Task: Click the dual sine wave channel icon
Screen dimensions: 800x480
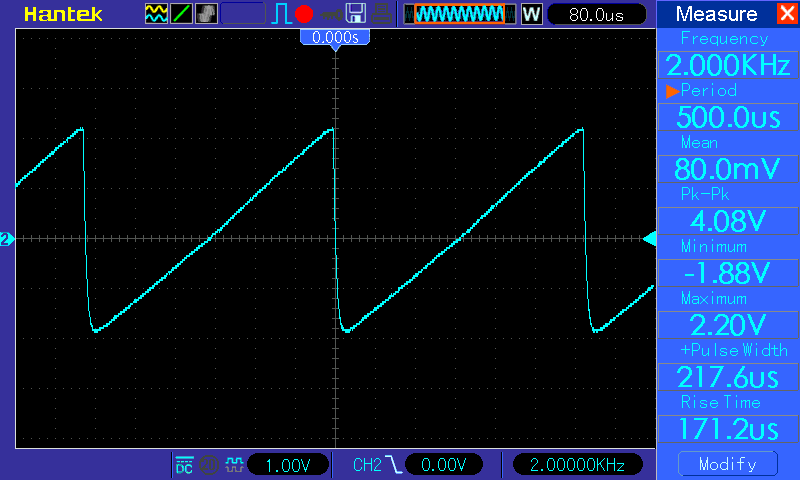Action: pos(156,14)
